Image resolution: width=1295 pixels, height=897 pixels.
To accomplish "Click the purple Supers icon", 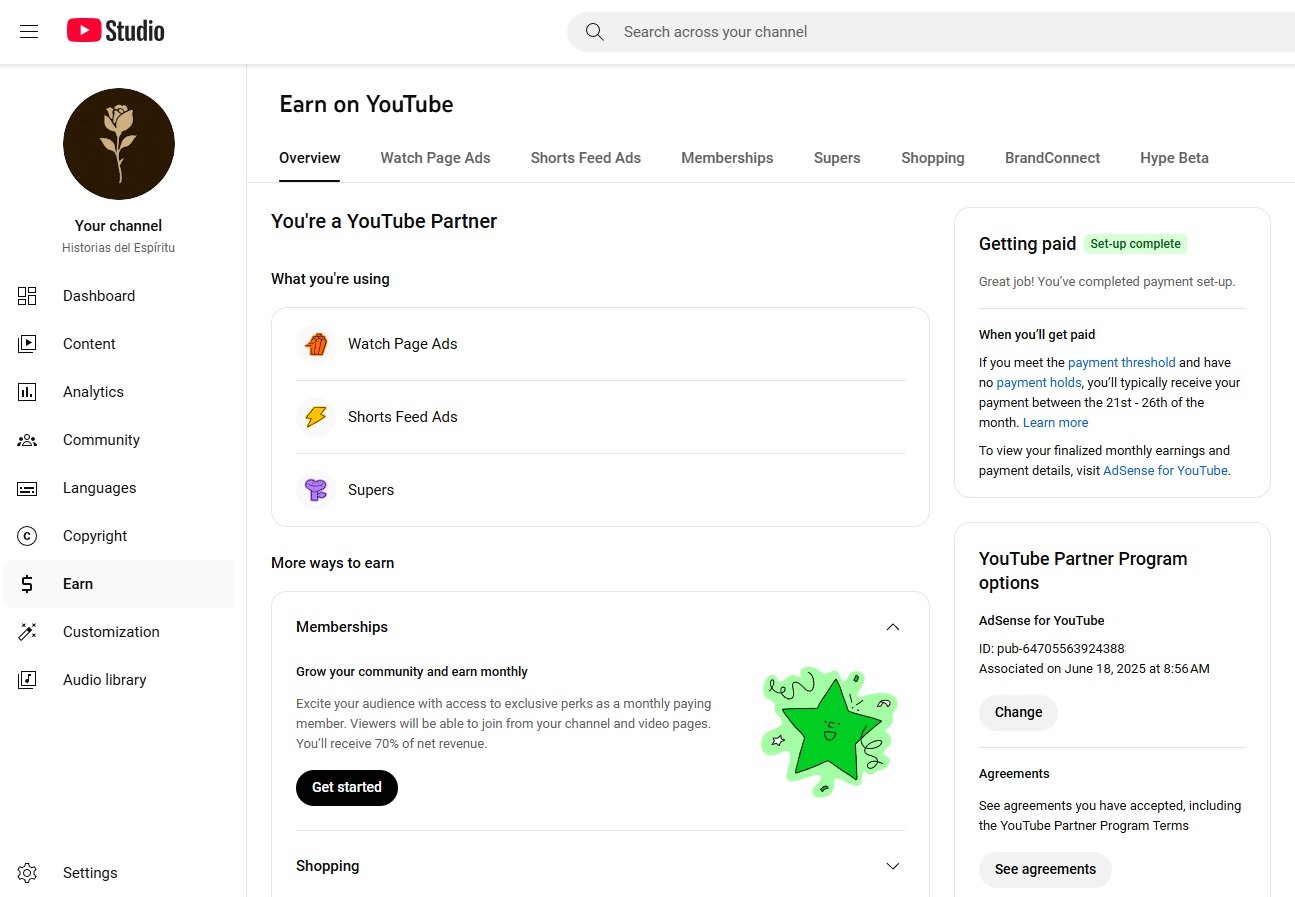I will 316,490.
